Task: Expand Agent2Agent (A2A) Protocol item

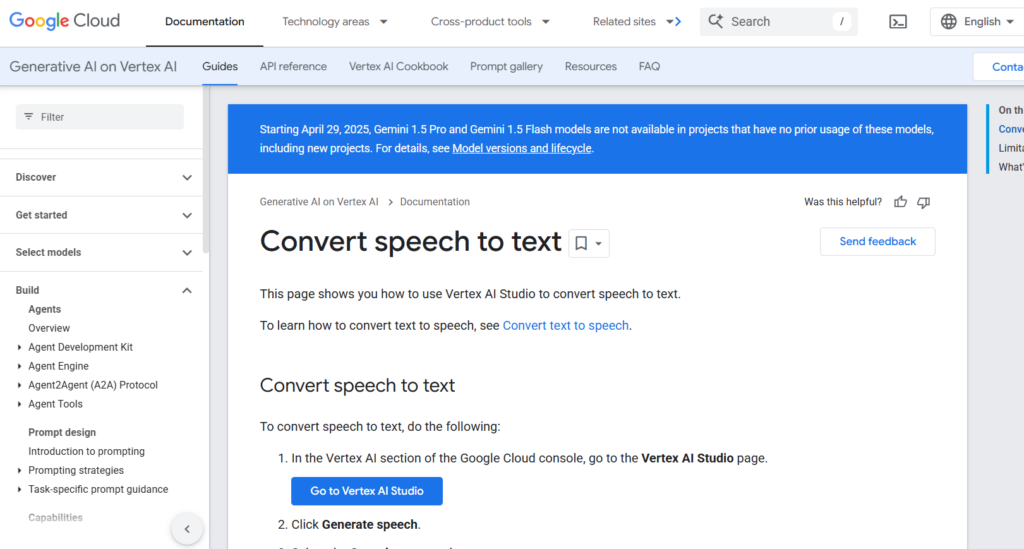Action: coord(19,385)
